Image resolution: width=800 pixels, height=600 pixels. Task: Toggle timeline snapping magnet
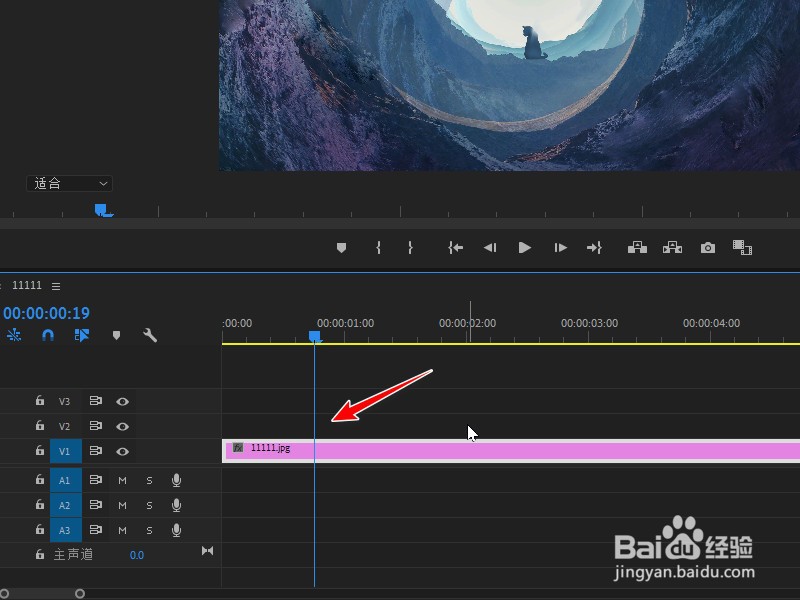click(48, 335)
